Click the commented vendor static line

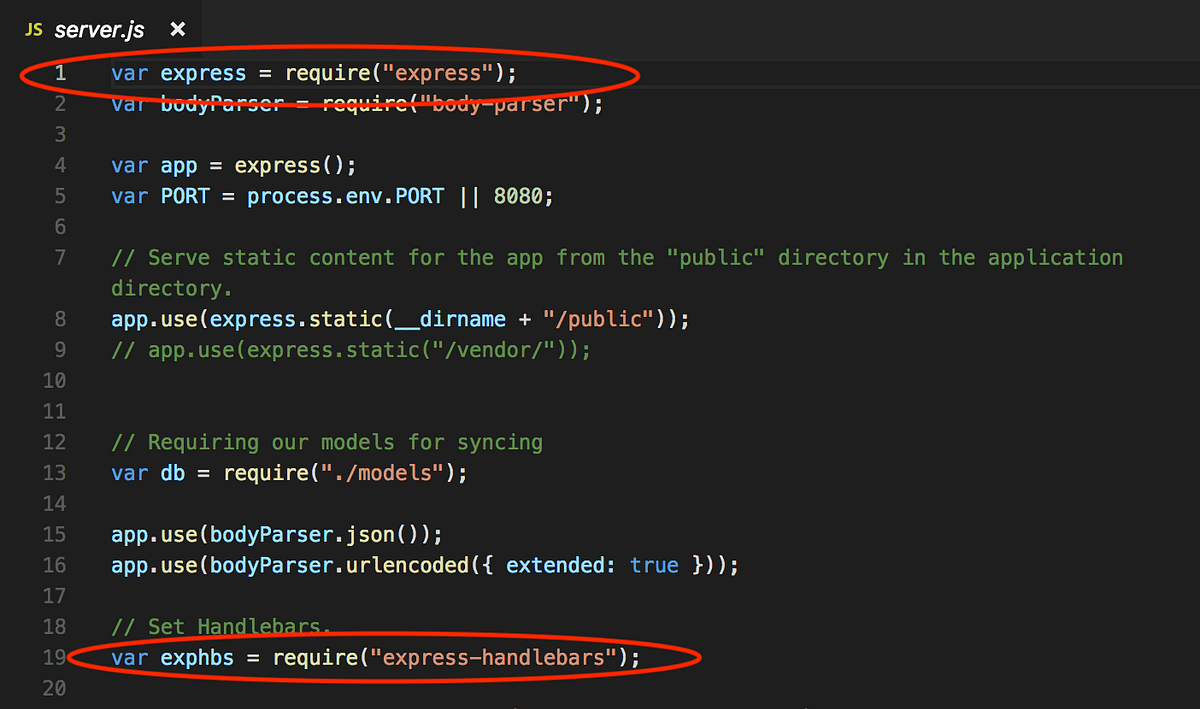(350, 349)
